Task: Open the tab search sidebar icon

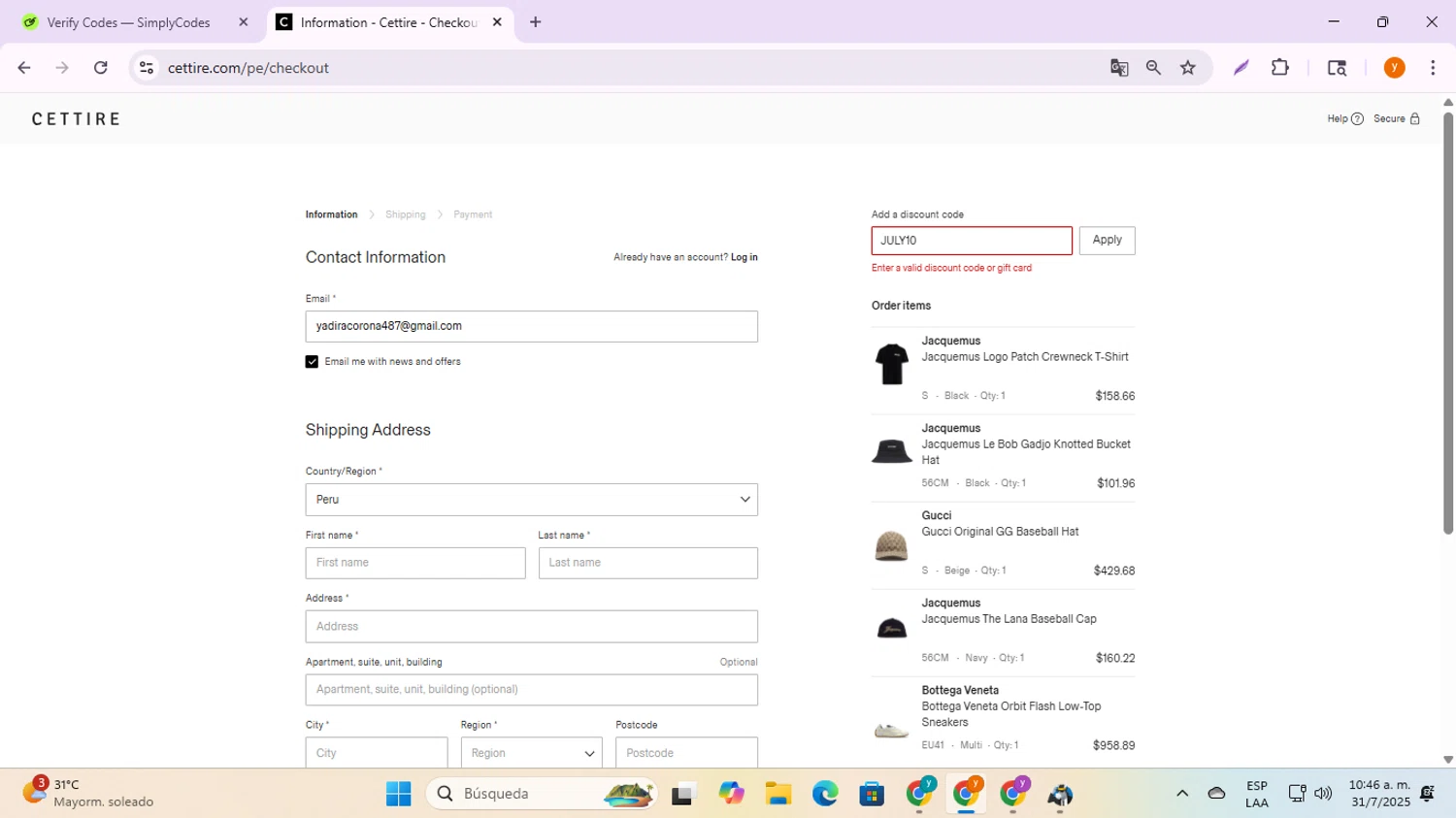Action: 1337,68
